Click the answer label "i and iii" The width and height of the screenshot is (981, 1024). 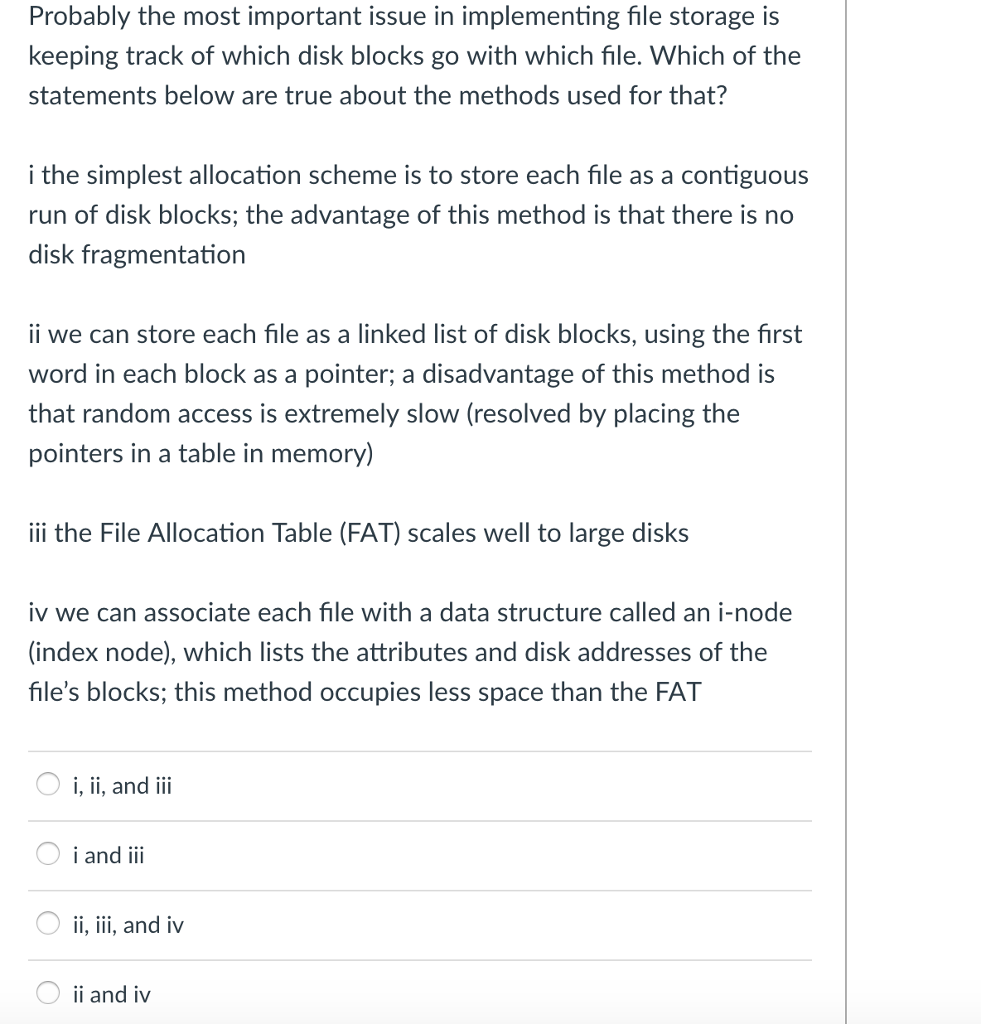pos(108,855)
